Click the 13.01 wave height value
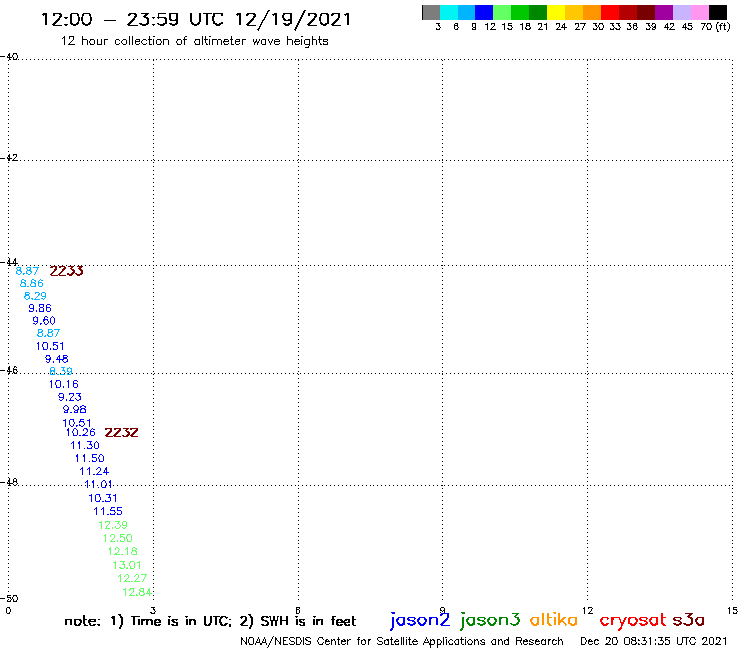The image size is (740, 650). pos(127,565)
